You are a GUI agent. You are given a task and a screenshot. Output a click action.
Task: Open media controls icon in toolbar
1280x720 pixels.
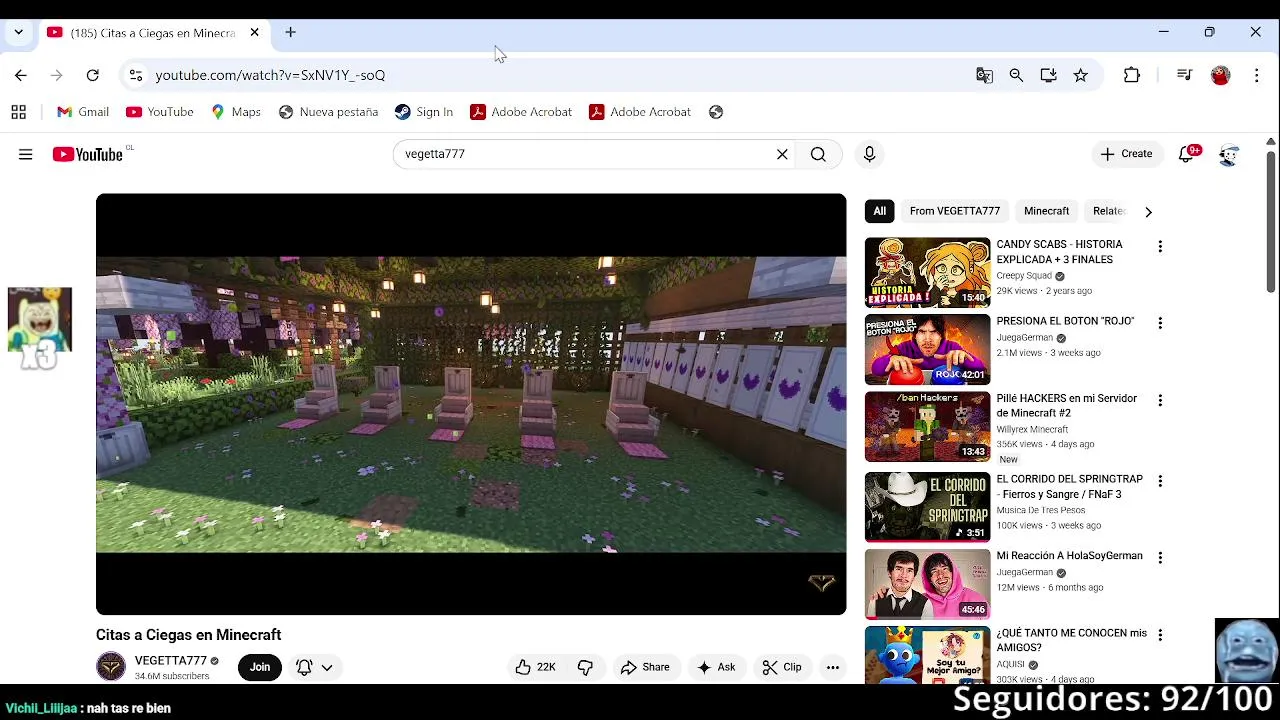pos(1185,75)
